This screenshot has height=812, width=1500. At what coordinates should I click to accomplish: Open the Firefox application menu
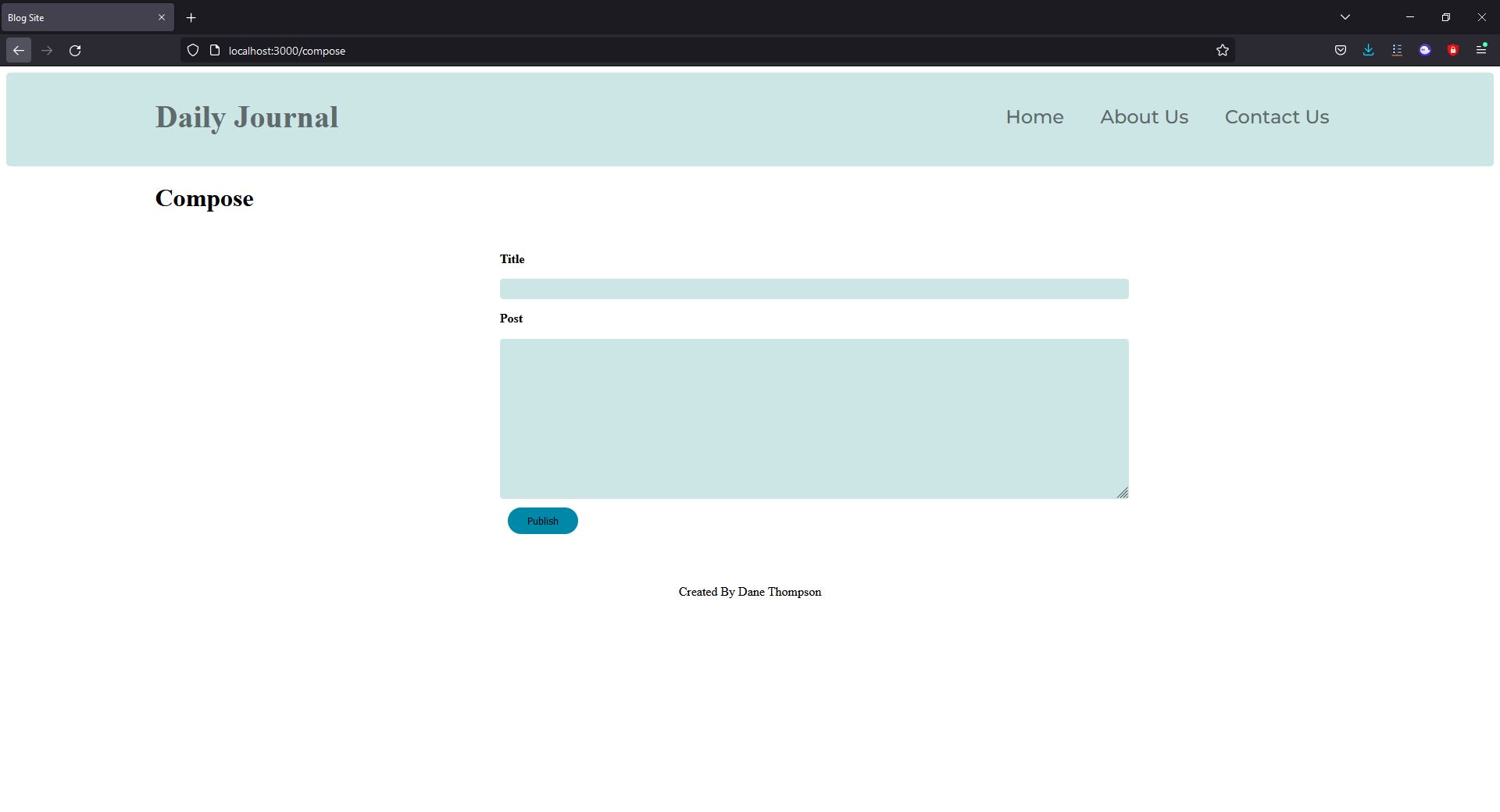tap(1481, 51)
